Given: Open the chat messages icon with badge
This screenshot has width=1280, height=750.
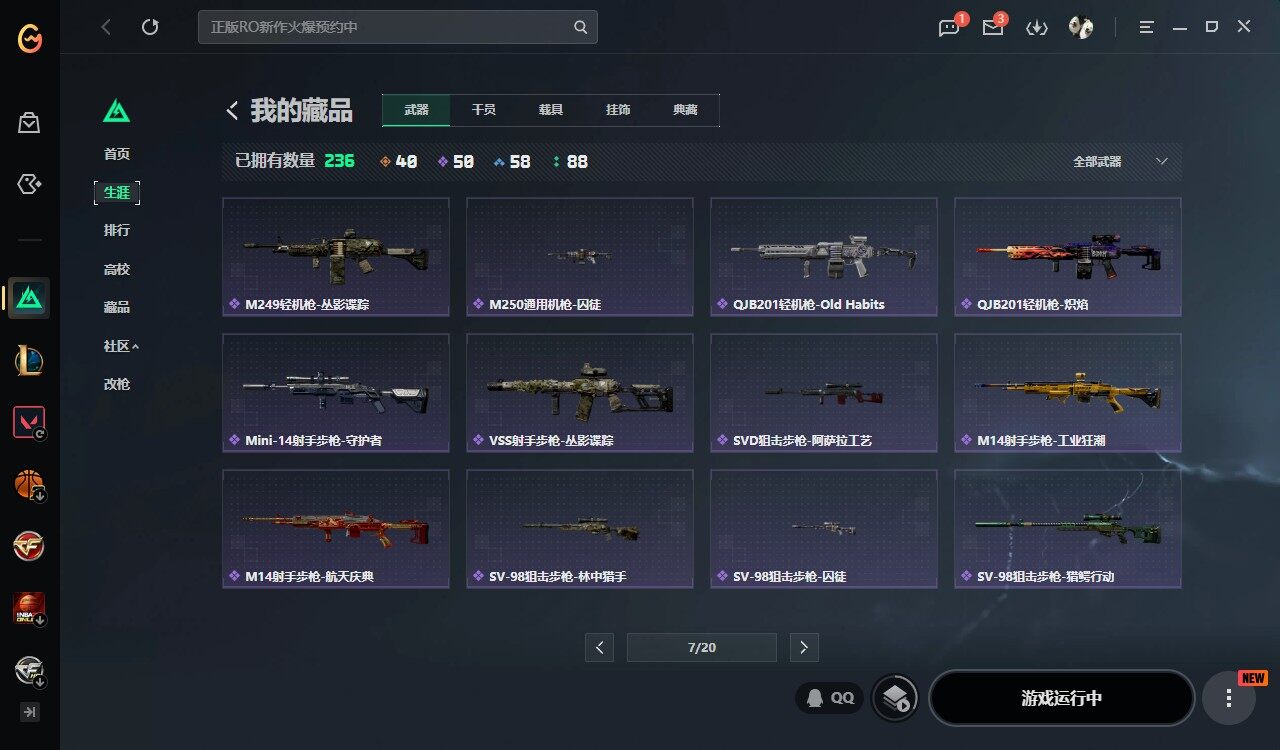Looking at the screenshot, I should point(950,27).
